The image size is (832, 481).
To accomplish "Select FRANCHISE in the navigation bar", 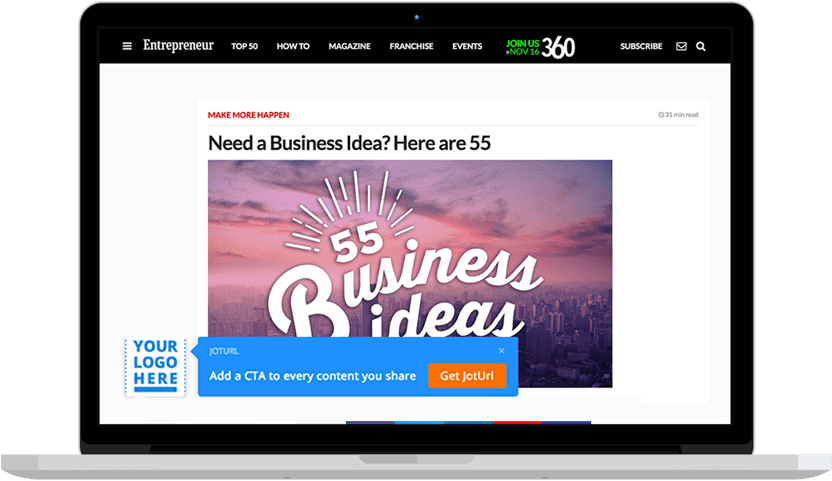I will (411, 46).
